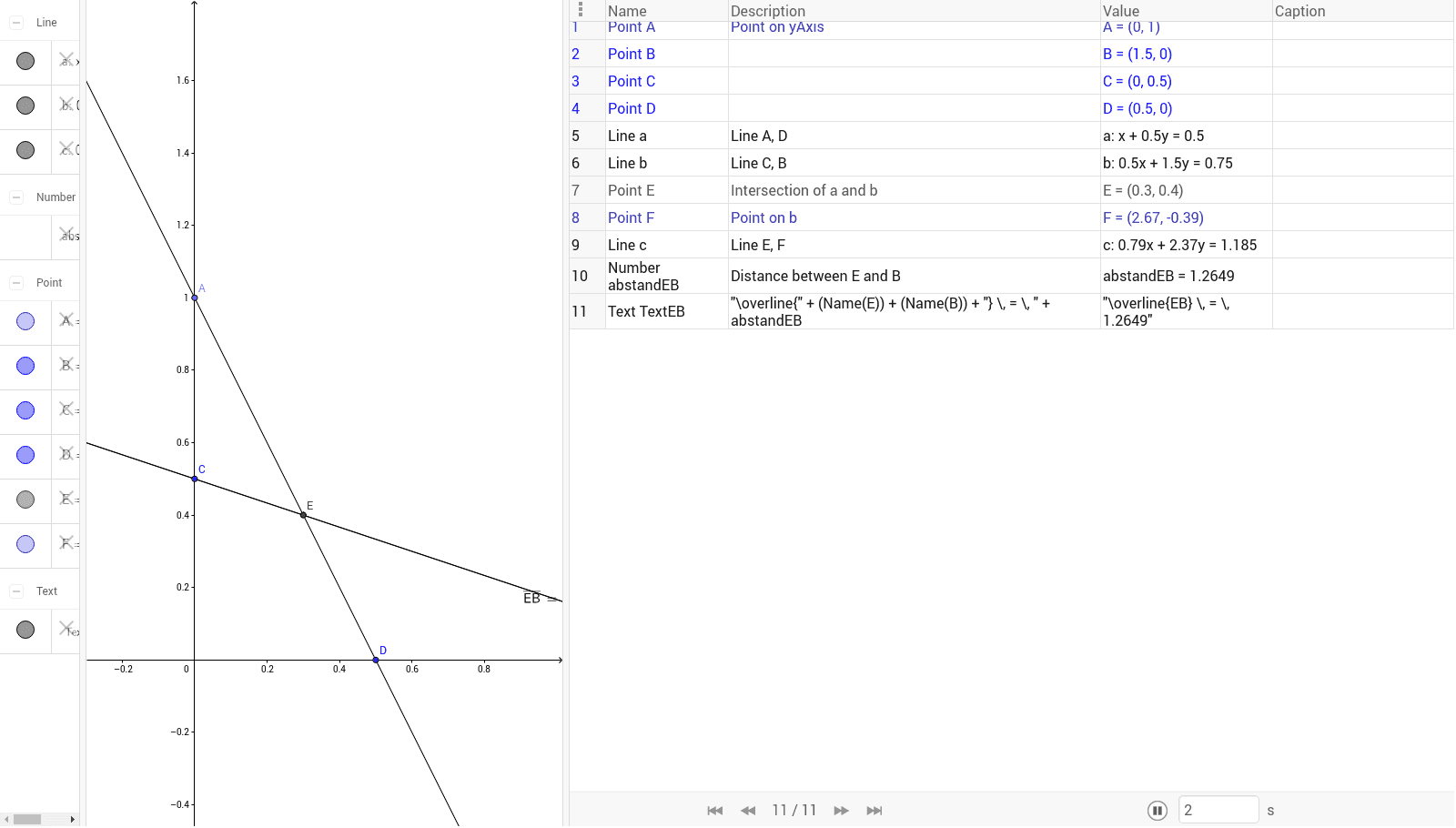Screen dimensions: 1456x828
Task: Toggle visibility of line b in Algebra view
Action: 25,106
